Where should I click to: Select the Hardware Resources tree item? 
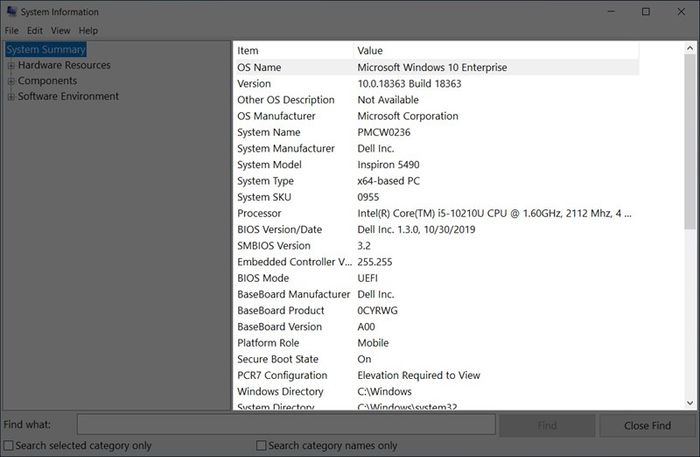click(64, 65)
